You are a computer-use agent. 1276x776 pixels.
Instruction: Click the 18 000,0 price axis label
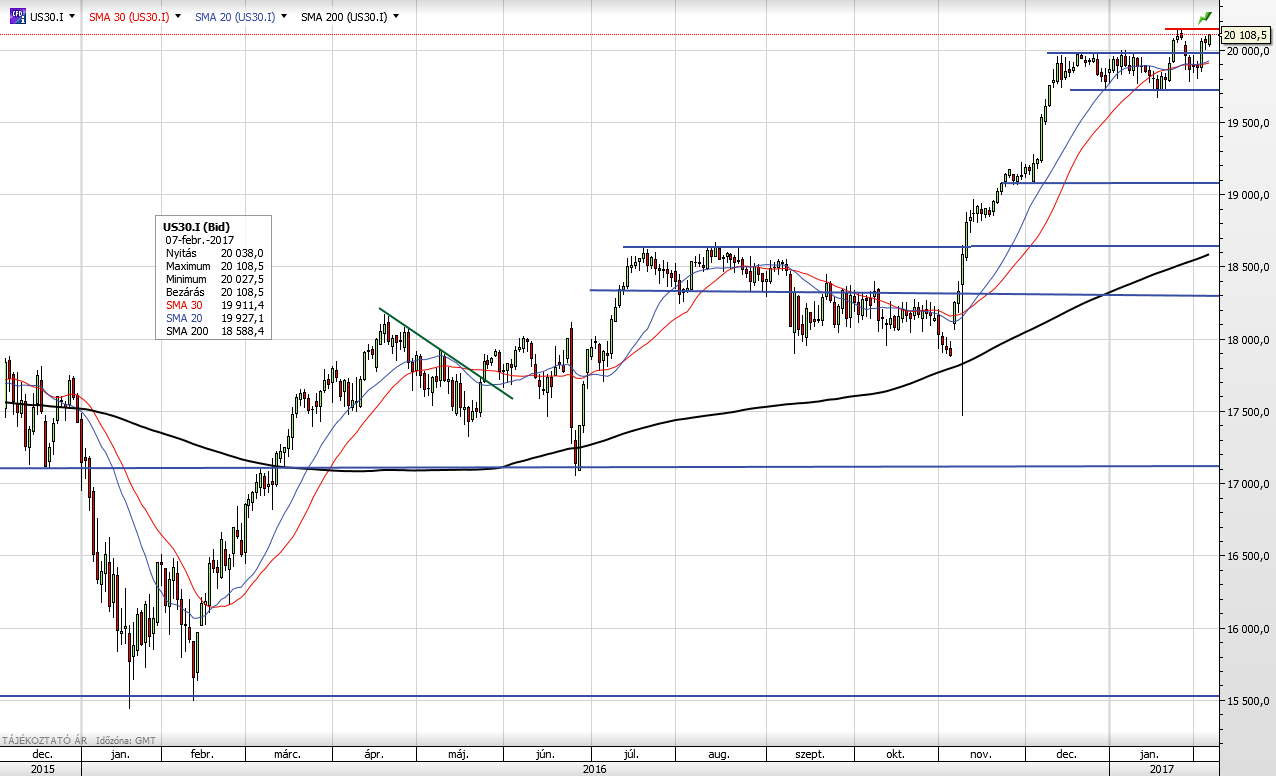coord(1249,340)
